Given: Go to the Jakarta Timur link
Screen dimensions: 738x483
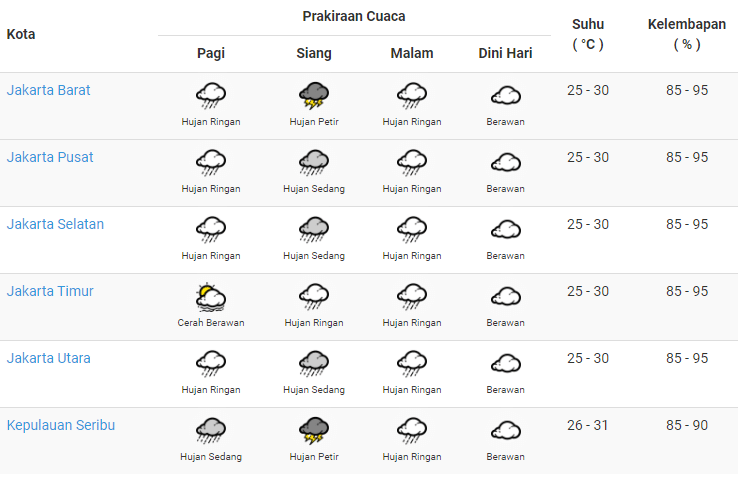Looking at the screenshot, I should [50, 291].
